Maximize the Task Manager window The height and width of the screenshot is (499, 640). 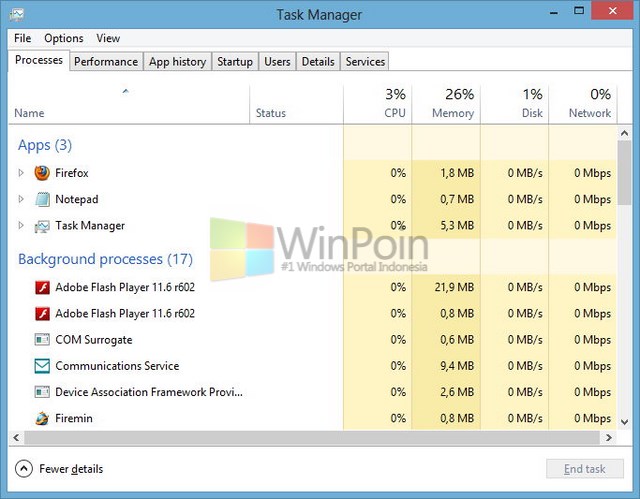coord(579,11)
